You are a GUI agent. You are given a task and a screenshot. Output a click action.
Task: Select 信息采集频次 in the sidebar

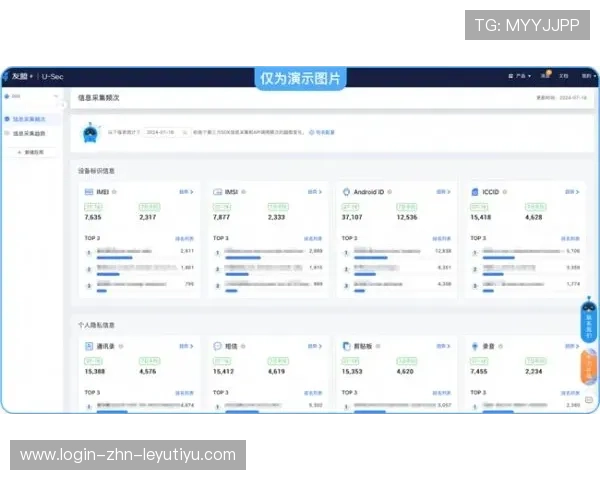tap(30, 119)
